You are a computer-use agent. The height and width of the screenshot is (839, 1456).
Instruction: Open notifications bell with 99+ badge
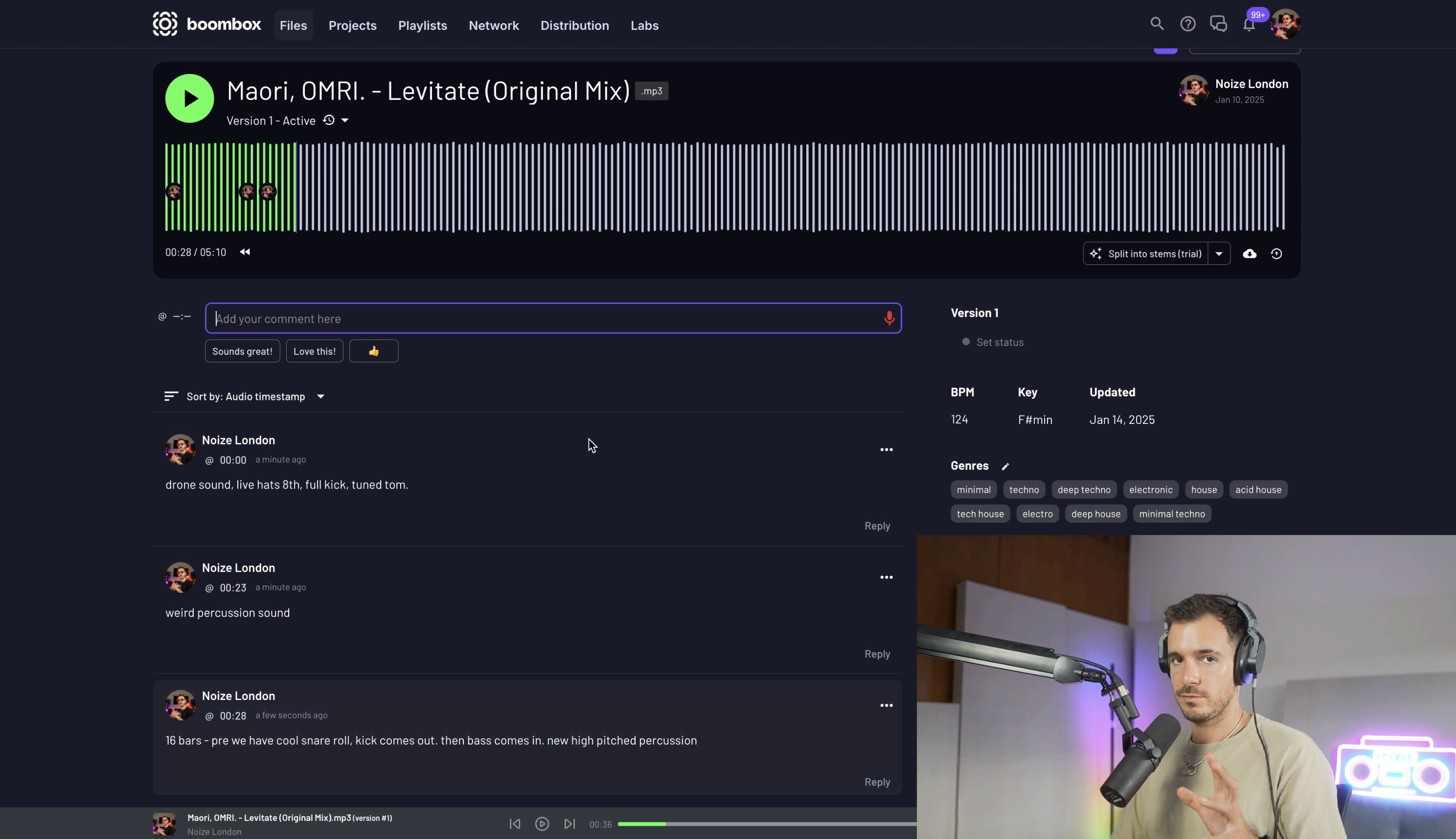(1249, 25)
